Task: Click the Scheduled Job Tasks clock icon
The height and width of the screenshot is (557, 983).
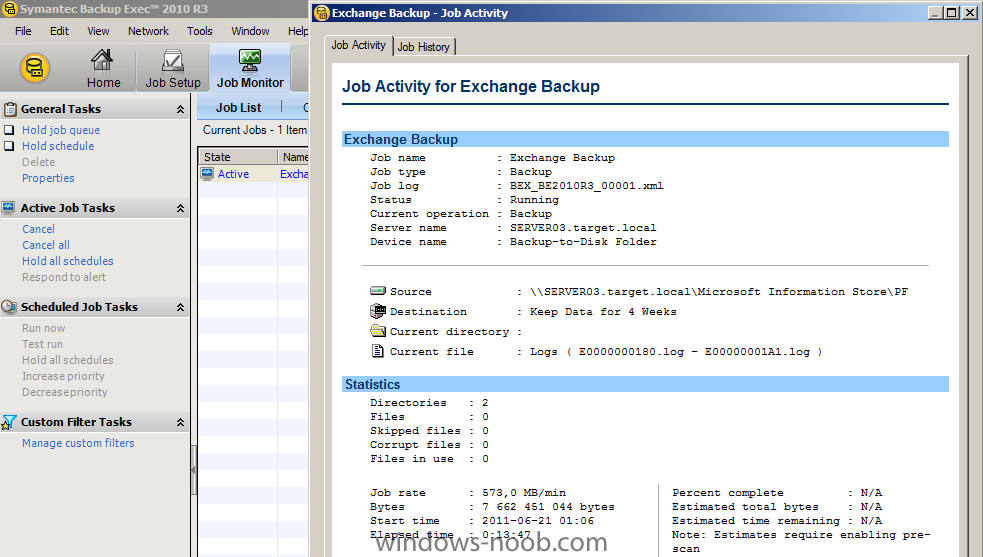Action: click(x=9, y=307)
